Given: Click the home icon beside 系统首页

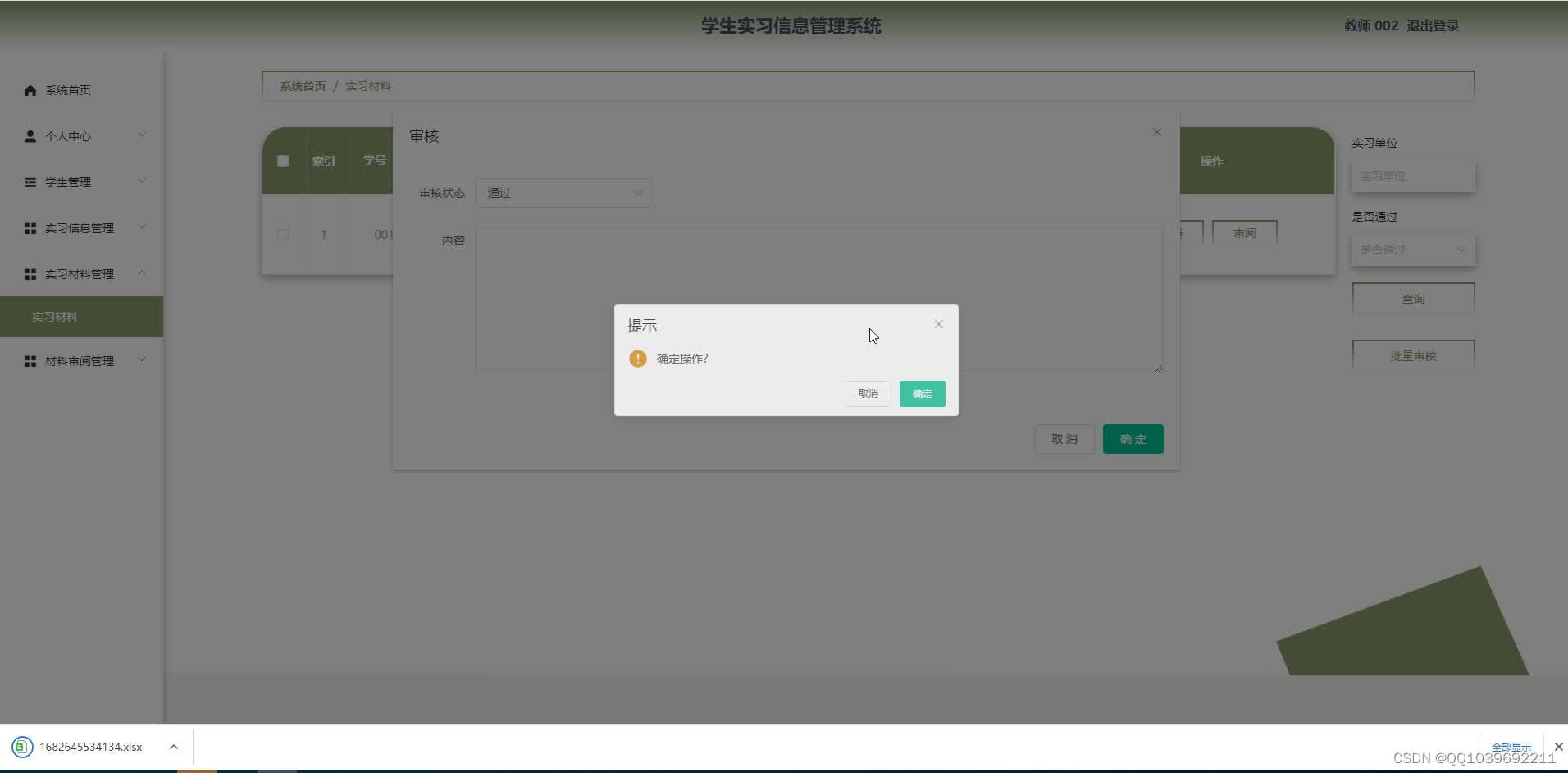Looking at the screenshot, I should point(30,90).
